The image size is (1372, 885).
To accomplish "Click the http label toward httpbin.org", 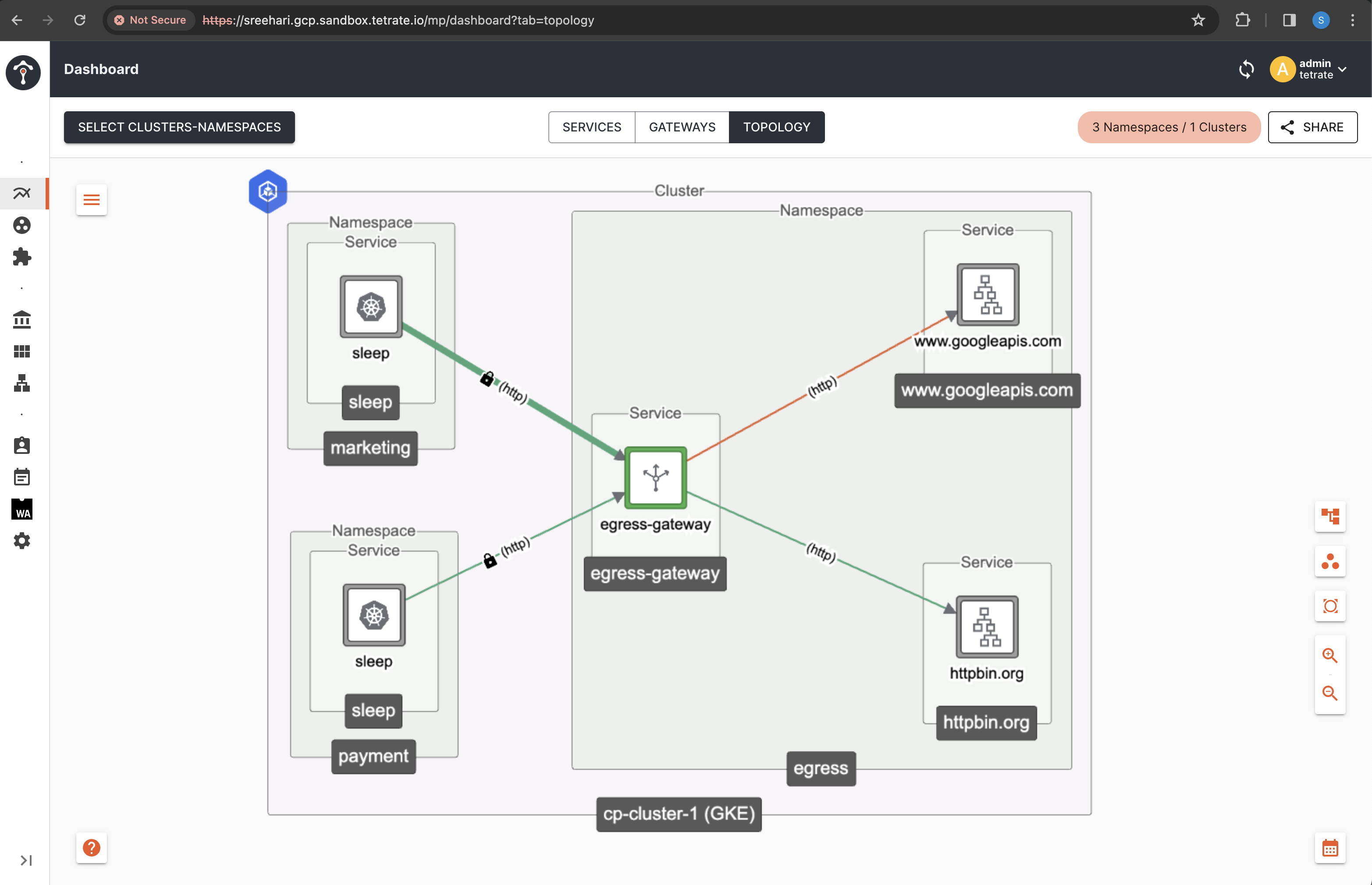I will (x=821, y=552).
